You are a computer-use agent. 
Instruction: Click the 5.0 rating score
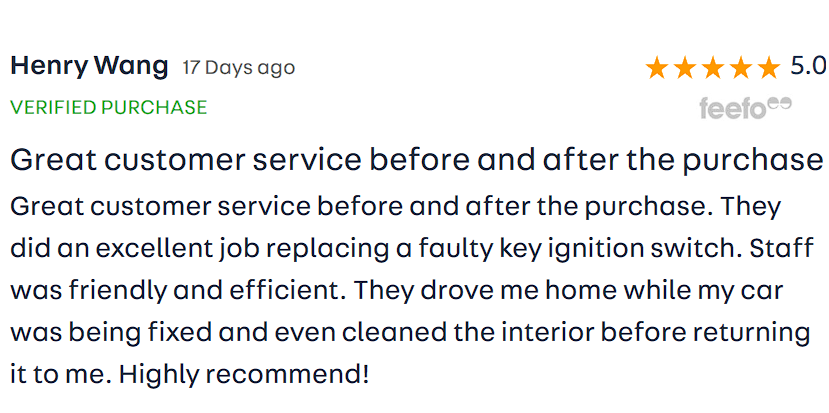(x=808, y=67)
